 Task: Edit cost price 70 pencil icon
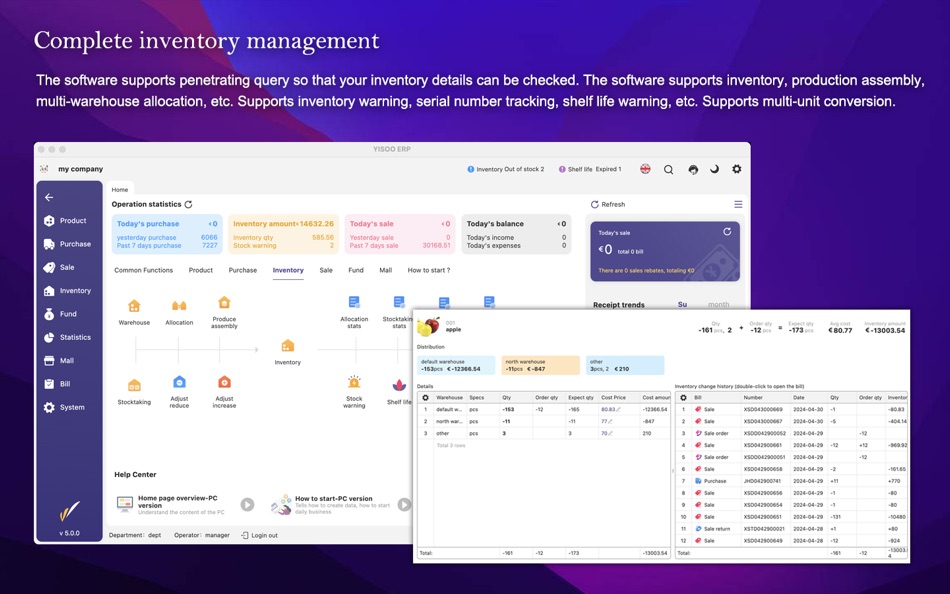tap(610, 433)
